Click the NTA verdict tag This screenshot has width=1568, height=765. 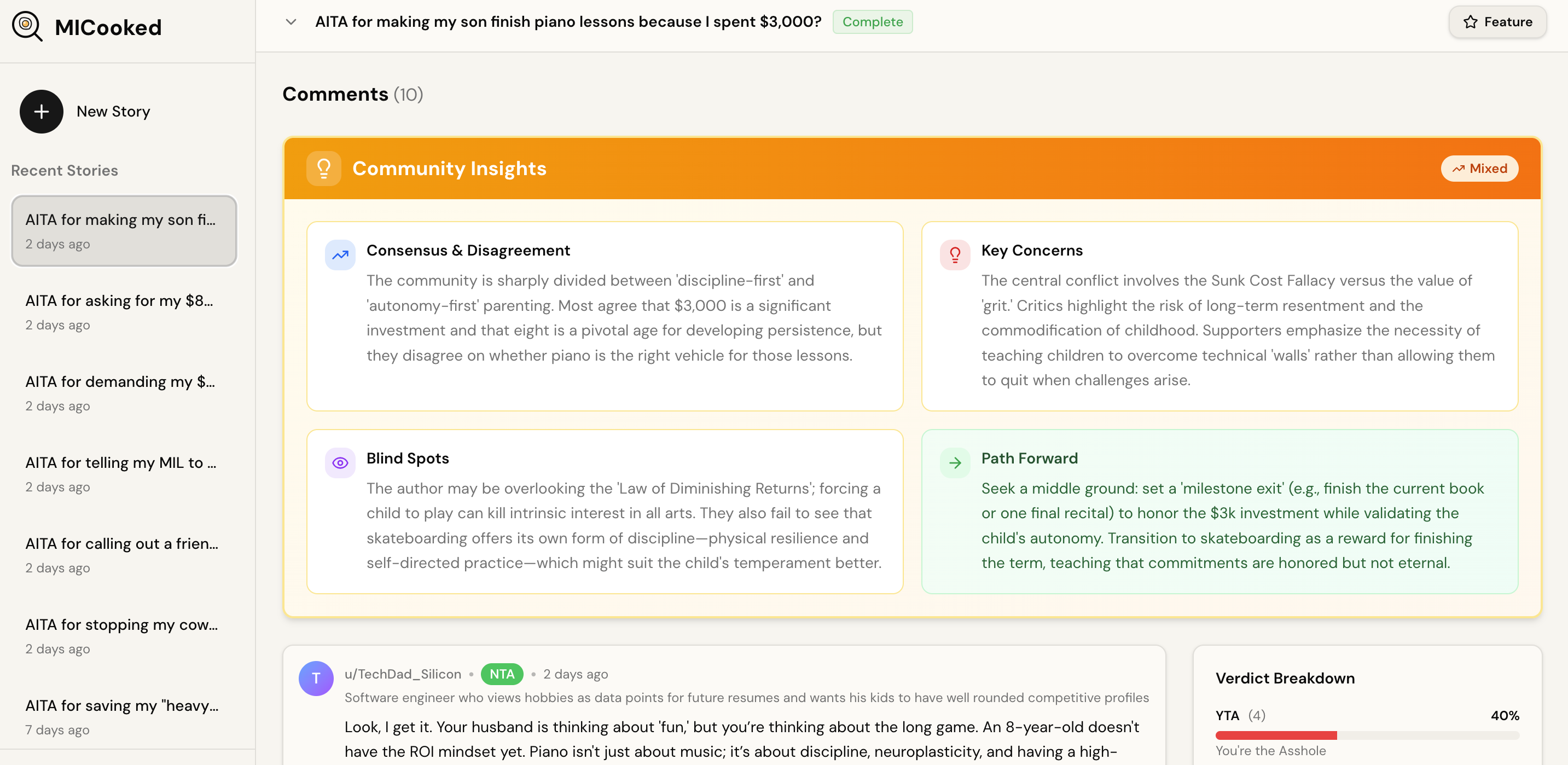[502, 674]
